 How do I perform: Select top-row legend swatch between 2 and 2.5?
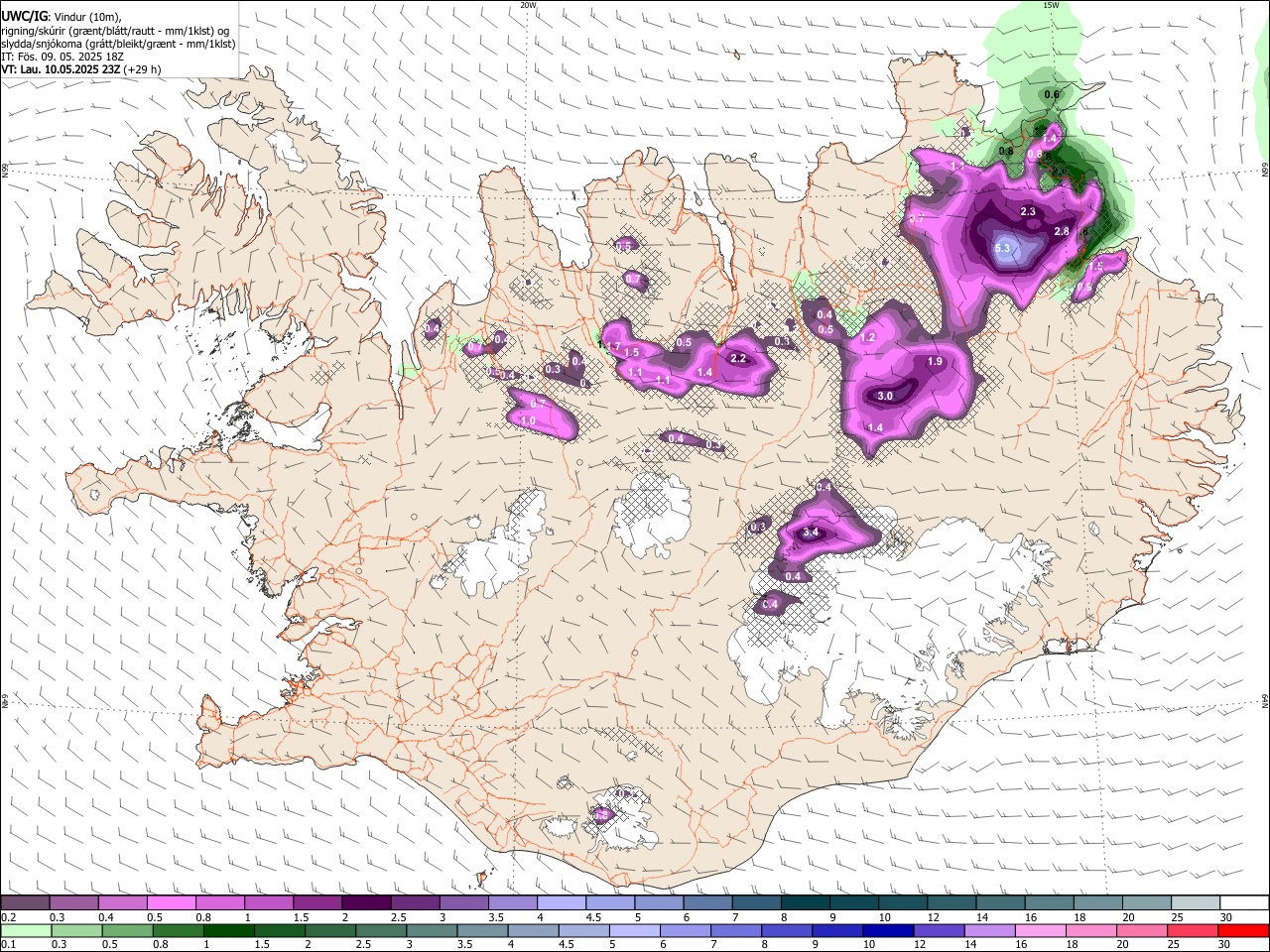(x=366, y=903)
